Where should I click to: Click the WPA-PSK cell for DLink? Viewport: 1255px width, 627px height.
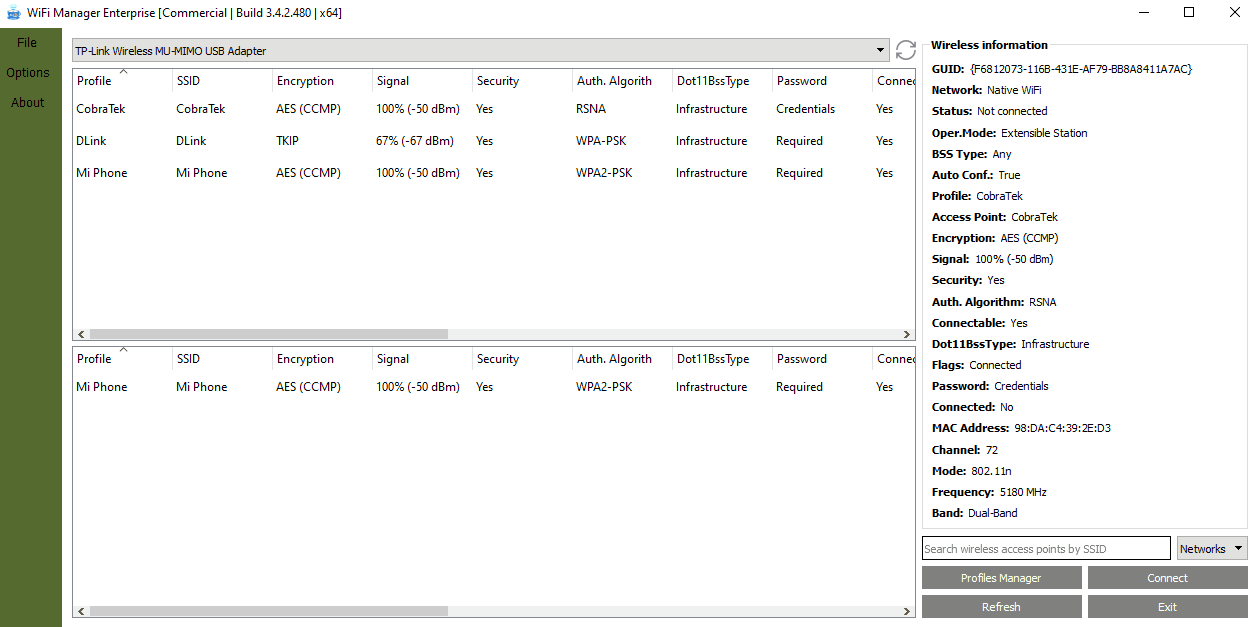(601, 141)
